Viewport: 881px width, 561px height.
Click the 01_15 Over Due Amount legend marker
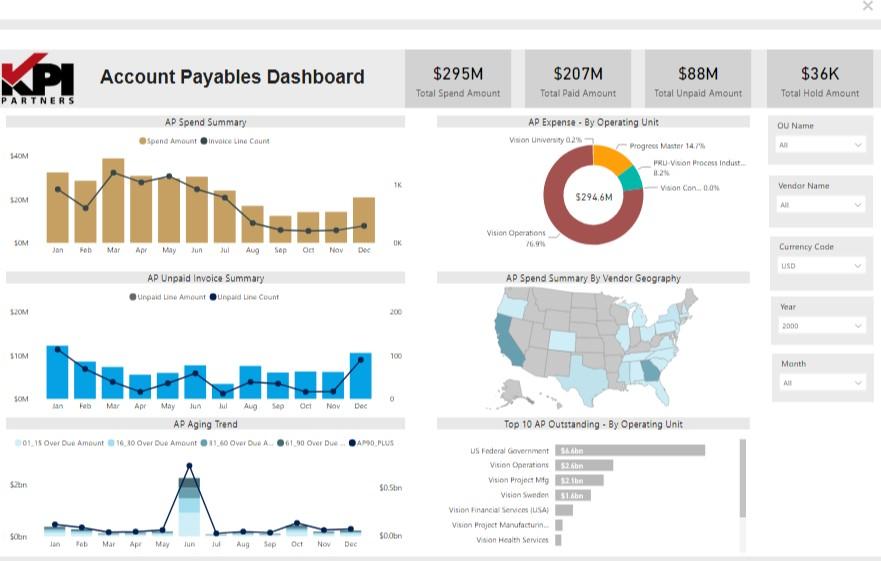pos(17,443)
